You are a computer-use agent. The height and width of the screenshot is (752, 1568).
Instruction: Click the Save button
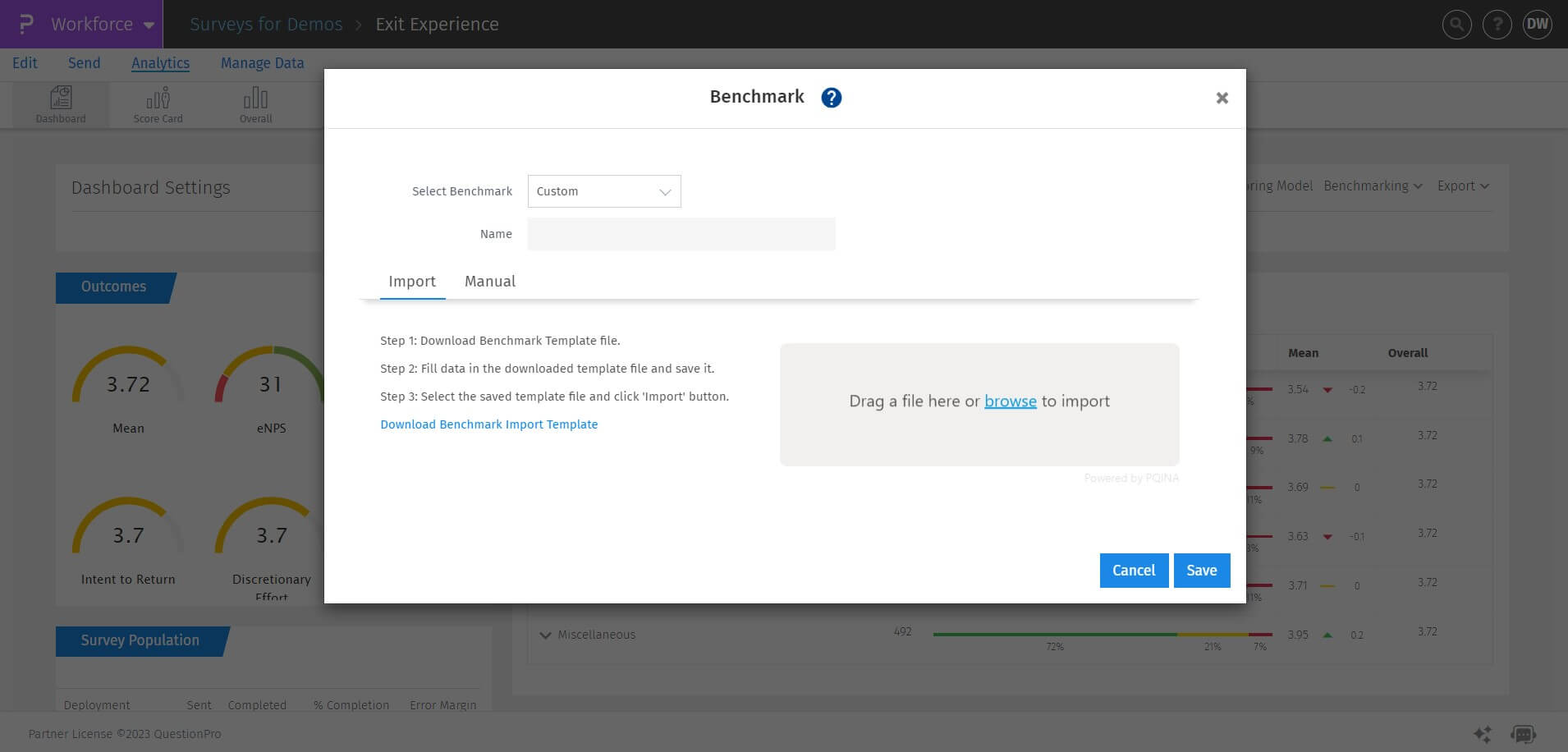tap(1202, 570)
